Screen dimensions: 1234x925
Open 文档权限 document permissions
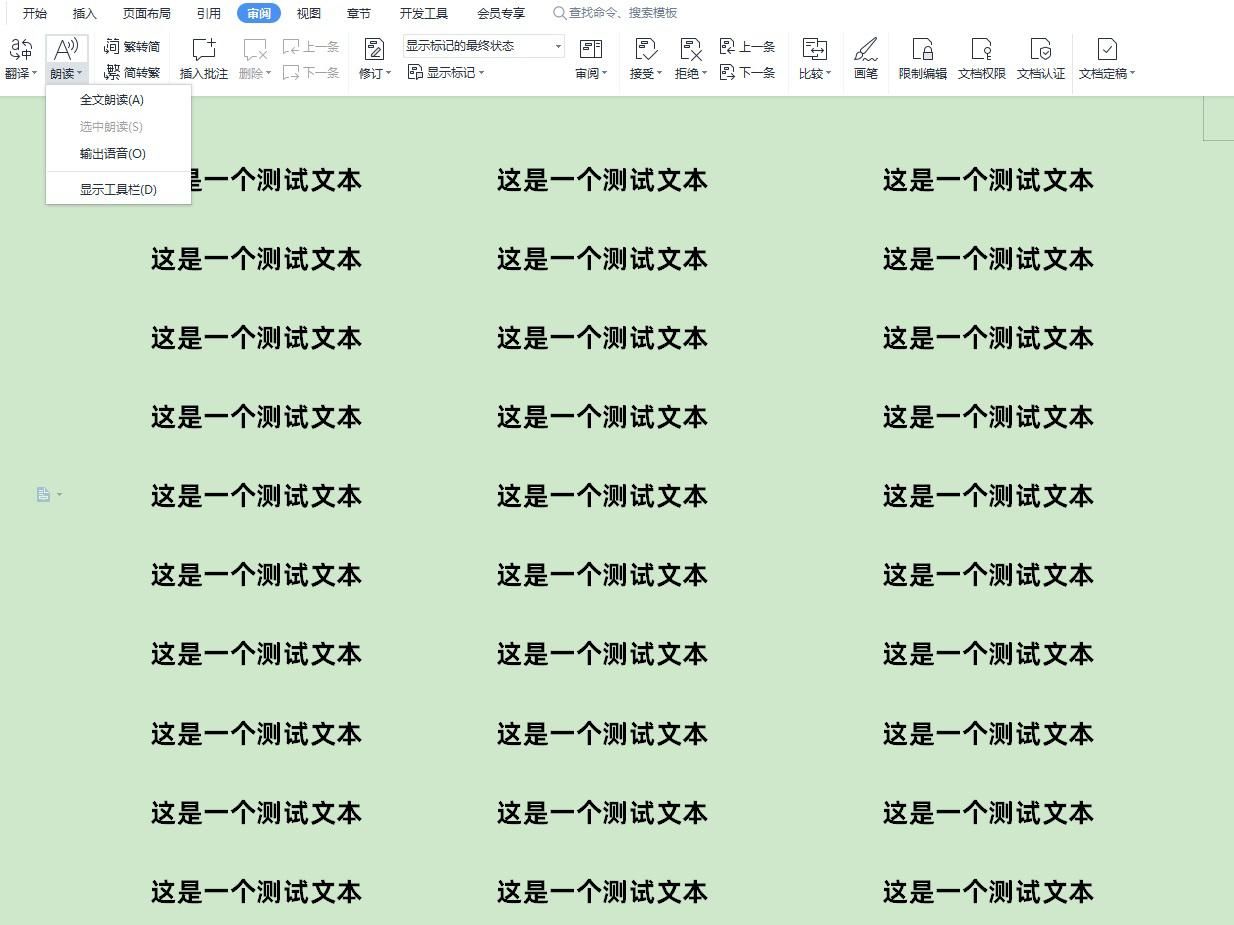coord(982,59)
